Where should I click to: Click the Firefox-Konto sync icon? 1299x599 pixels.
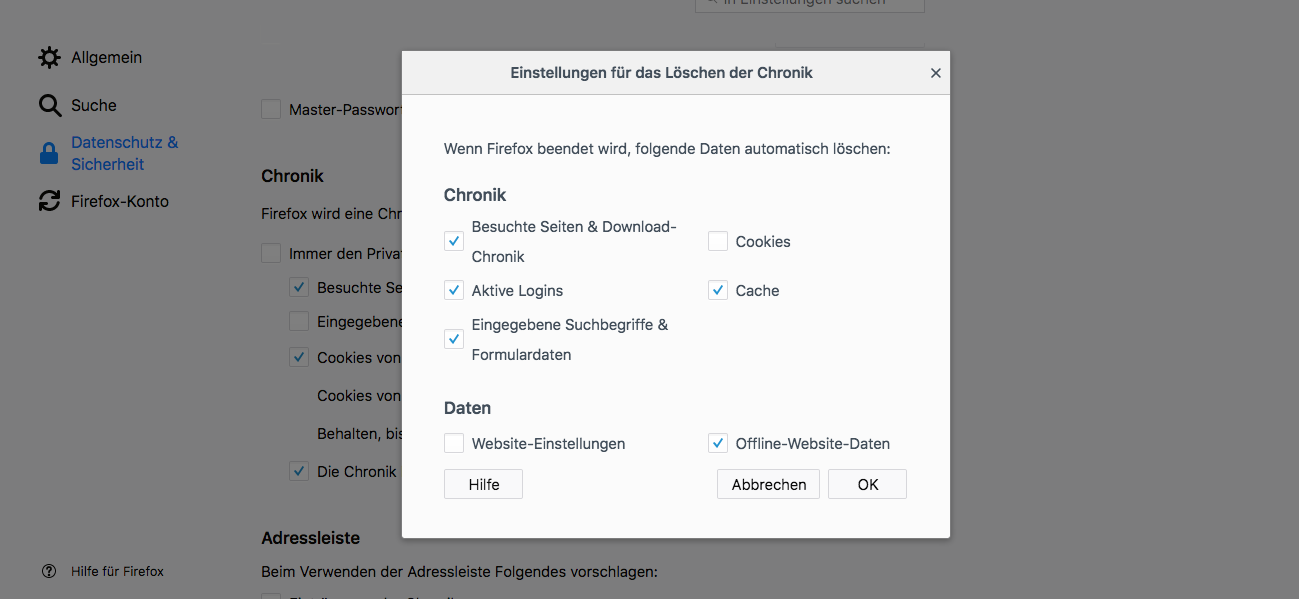pos(50,202)
